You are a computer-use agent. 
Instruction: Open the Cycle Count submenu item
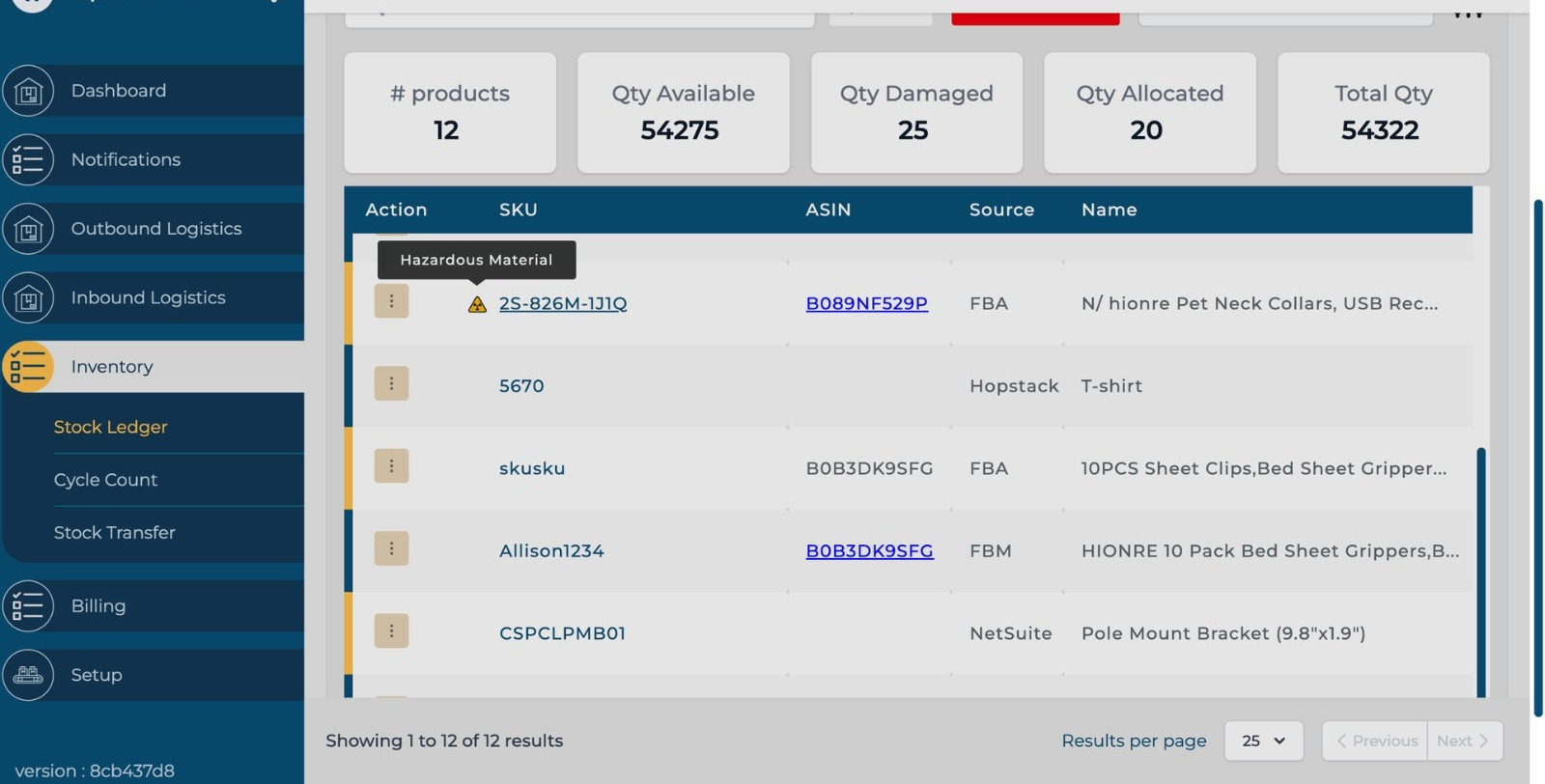(x=105, y=480)
